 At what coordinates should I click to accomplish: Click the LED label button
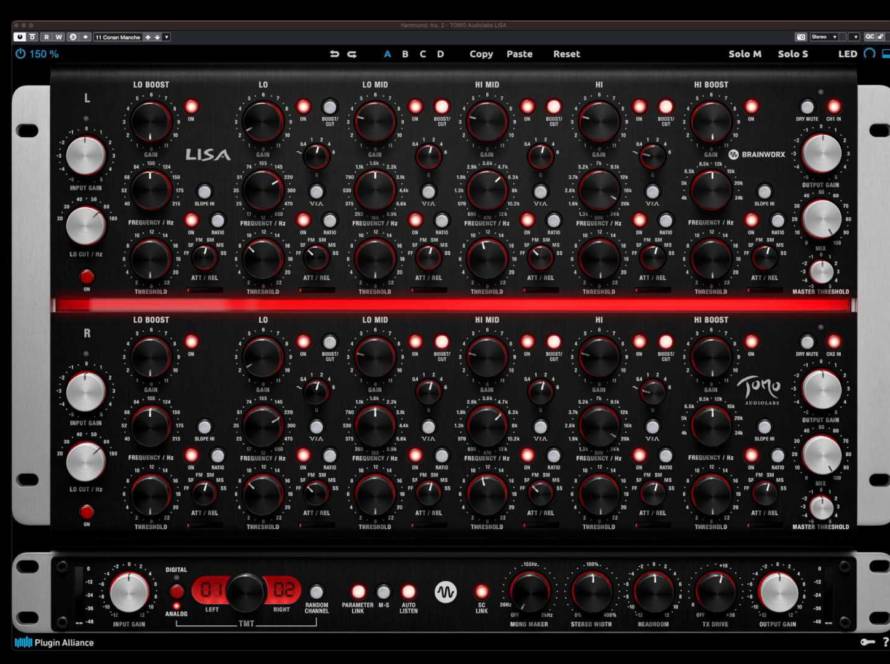pyautogui.click(x=847, y=54)
